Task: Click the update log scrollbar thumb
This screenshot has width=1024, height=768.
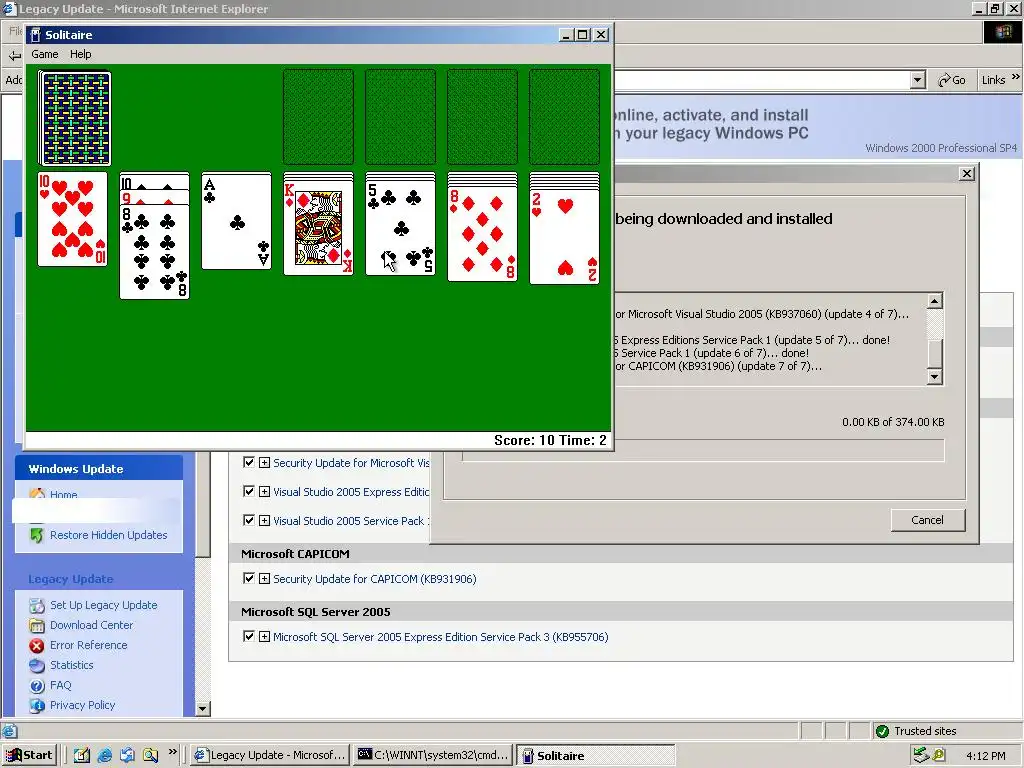Action: click(935, 353)
